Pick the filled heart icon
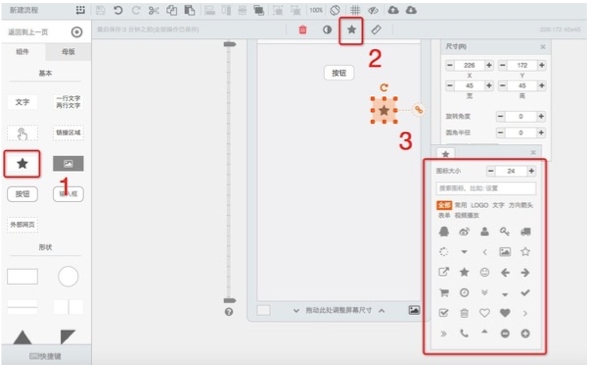Viewport: 591px width, 369px height. (505, 313)
